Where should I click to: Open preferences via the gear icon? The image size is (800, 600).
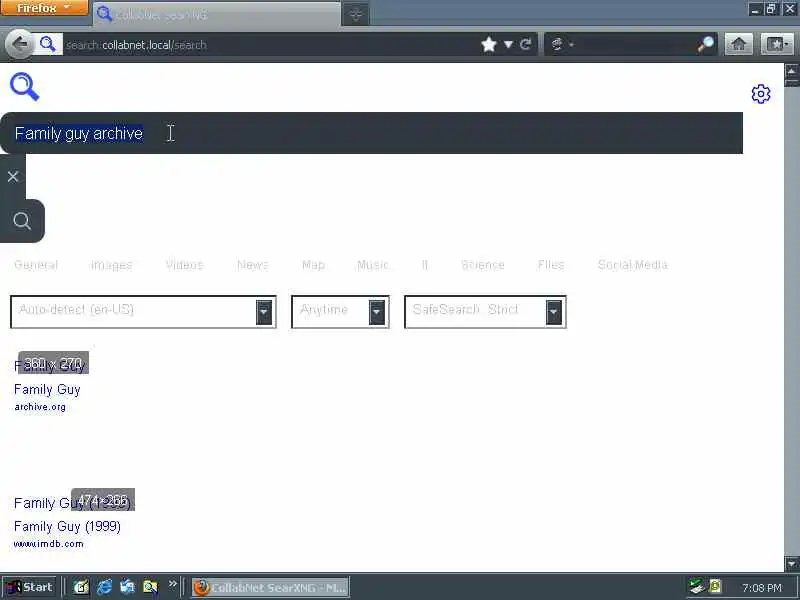761,94
